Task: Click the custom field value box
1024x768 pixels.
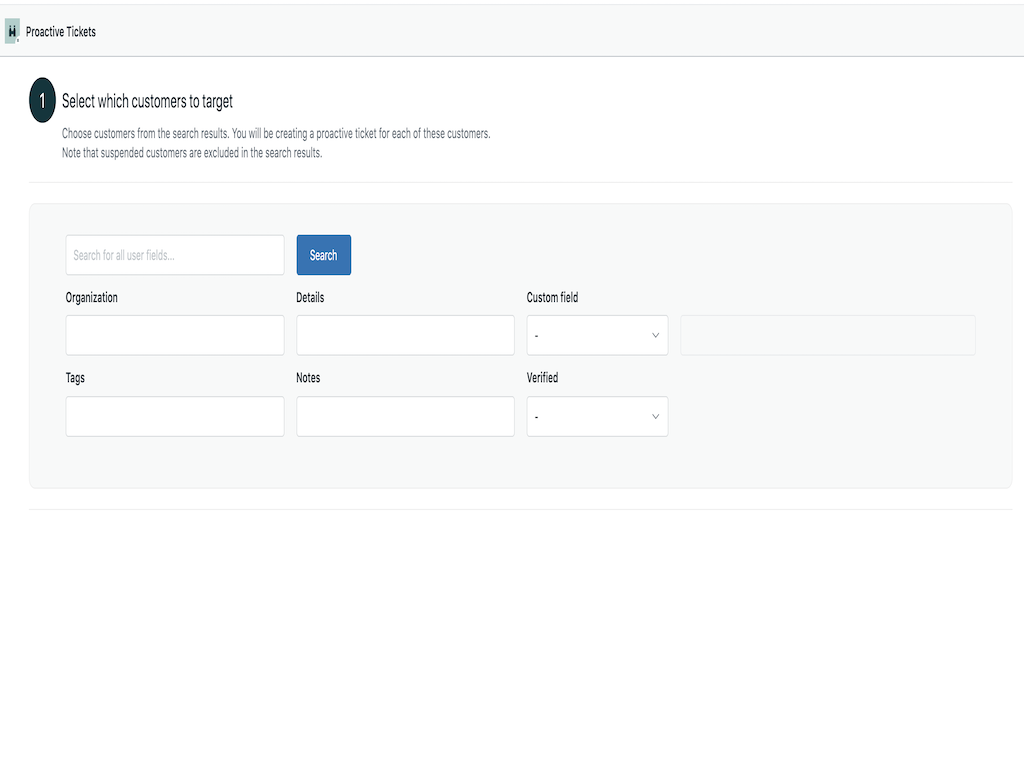Action: pos(827,335)
